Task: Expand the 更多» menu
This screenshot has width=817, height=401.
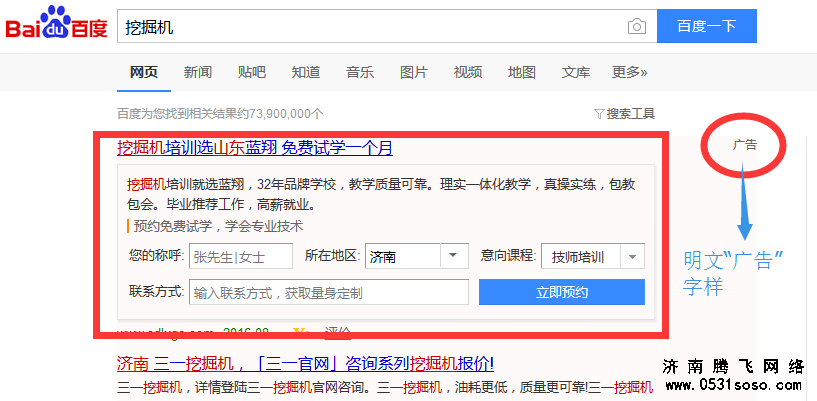Action: (x=629, y=72)
